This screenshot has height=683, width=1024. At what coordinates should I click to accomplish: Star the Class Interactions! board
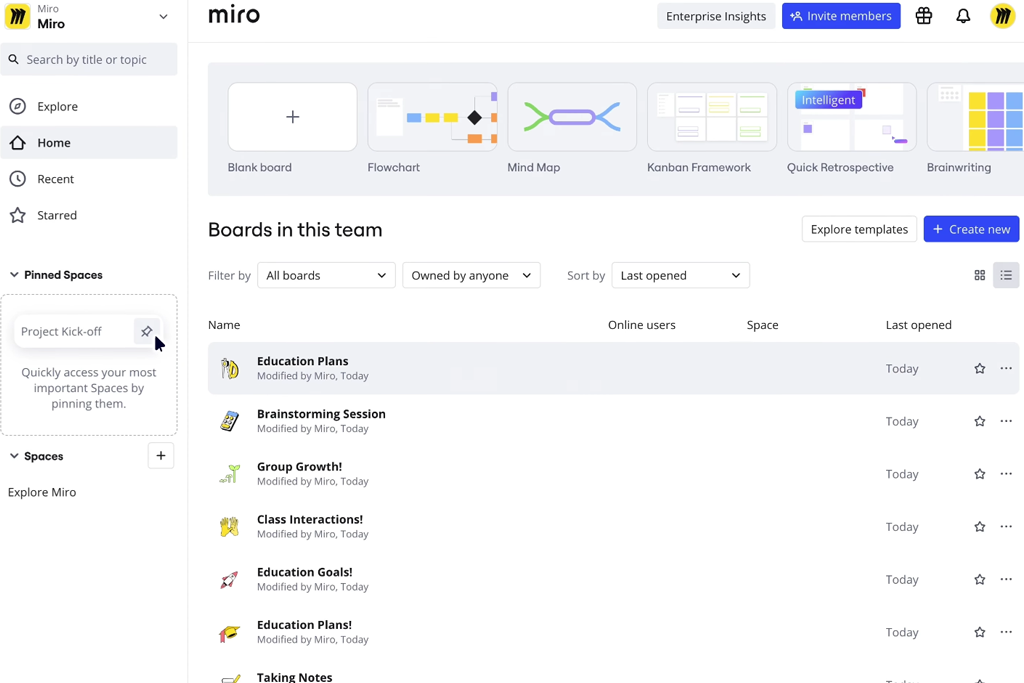(x=980, y=527)
